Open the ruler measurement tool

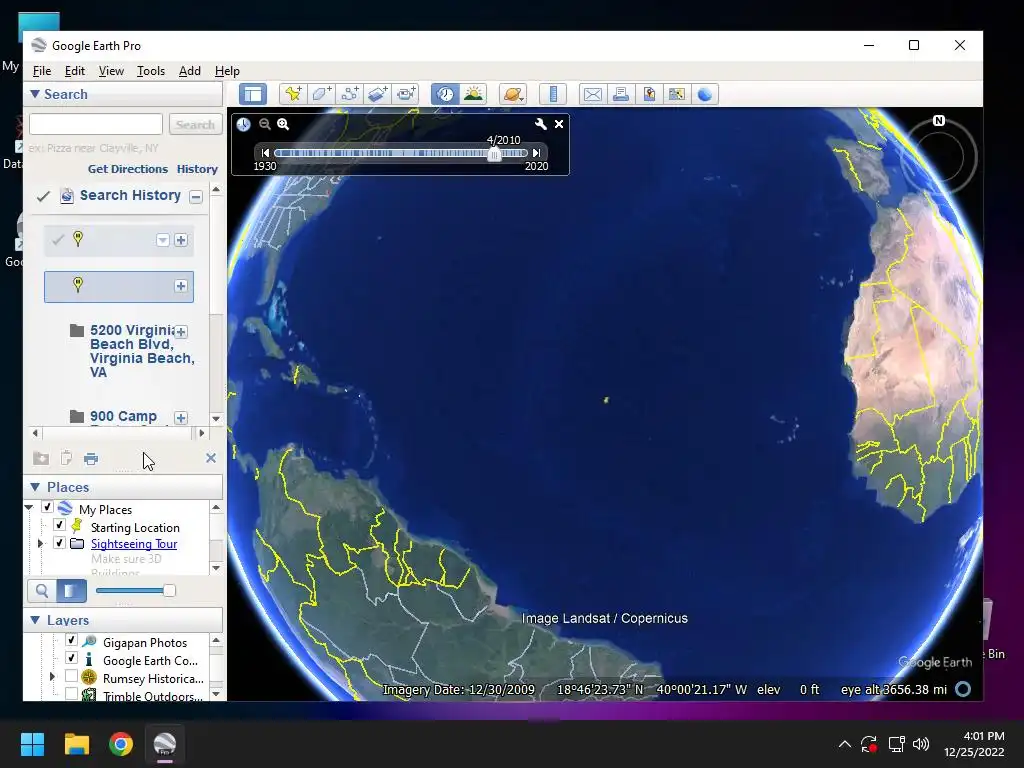coord(552,94)
